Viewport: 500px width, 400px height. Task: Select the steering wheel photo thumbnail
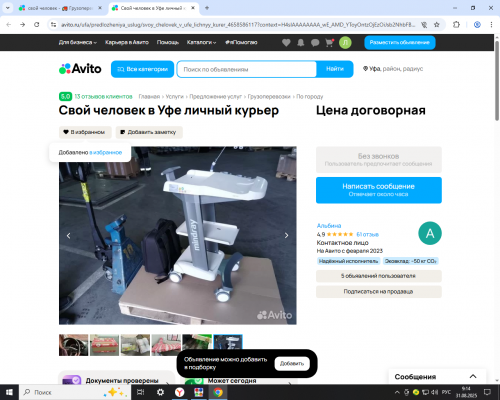74,345
